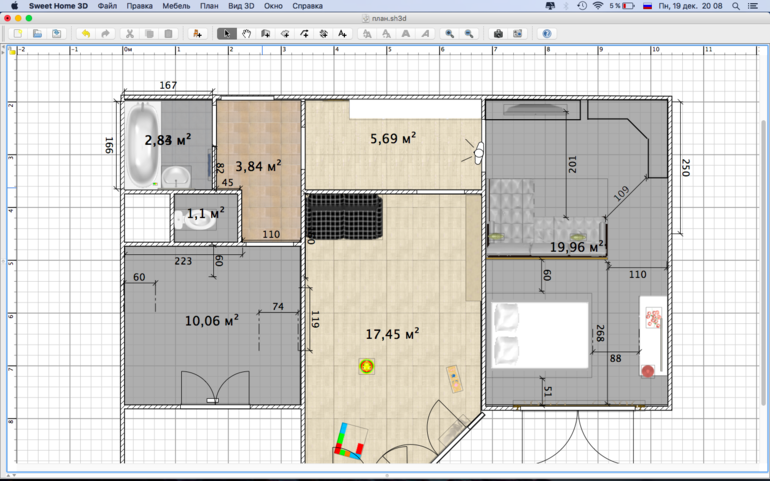Click the Open file toolbar icon

37,34
